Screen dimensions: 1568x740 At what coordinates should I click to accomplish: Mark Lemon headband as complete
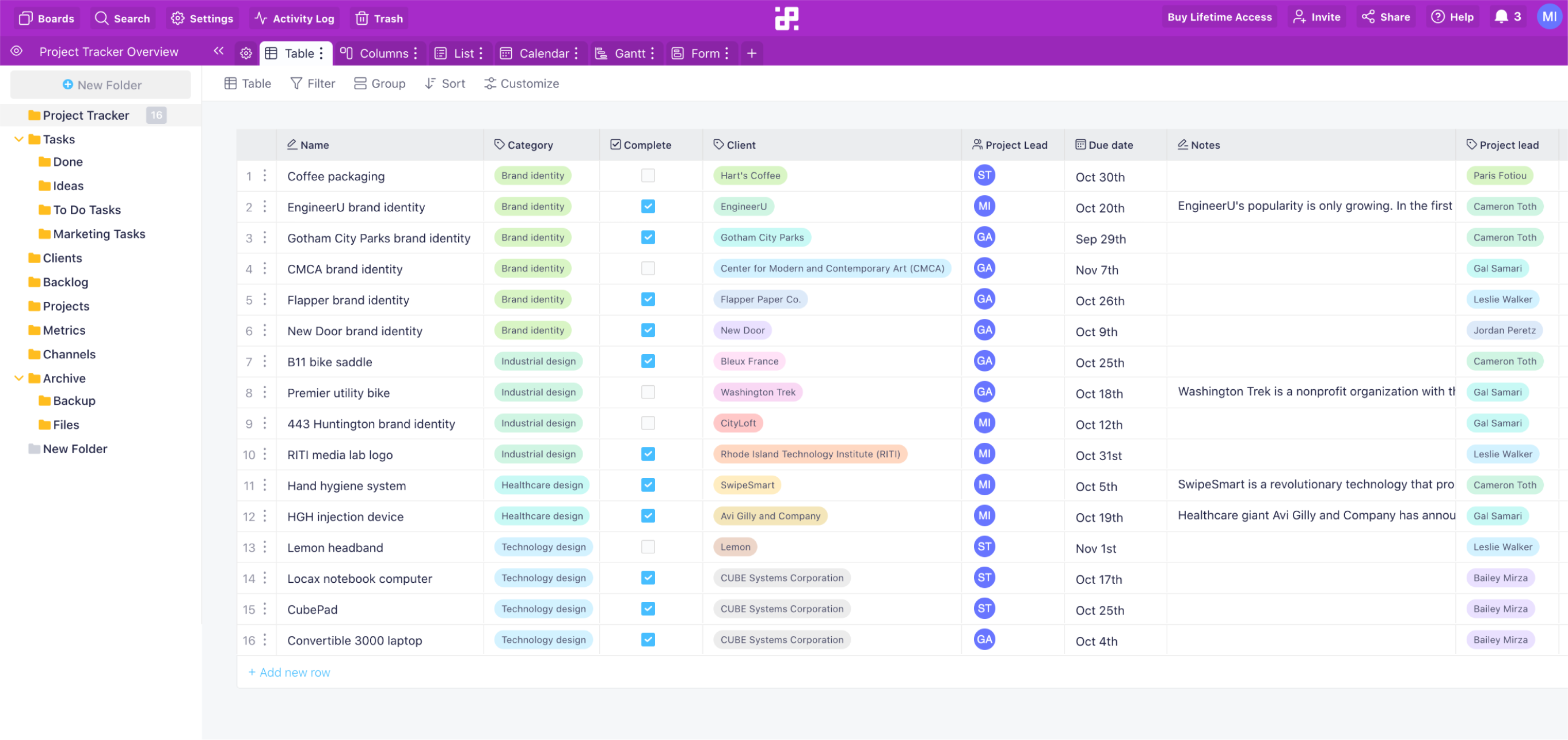pyautogui.click(x=648, y=547)
